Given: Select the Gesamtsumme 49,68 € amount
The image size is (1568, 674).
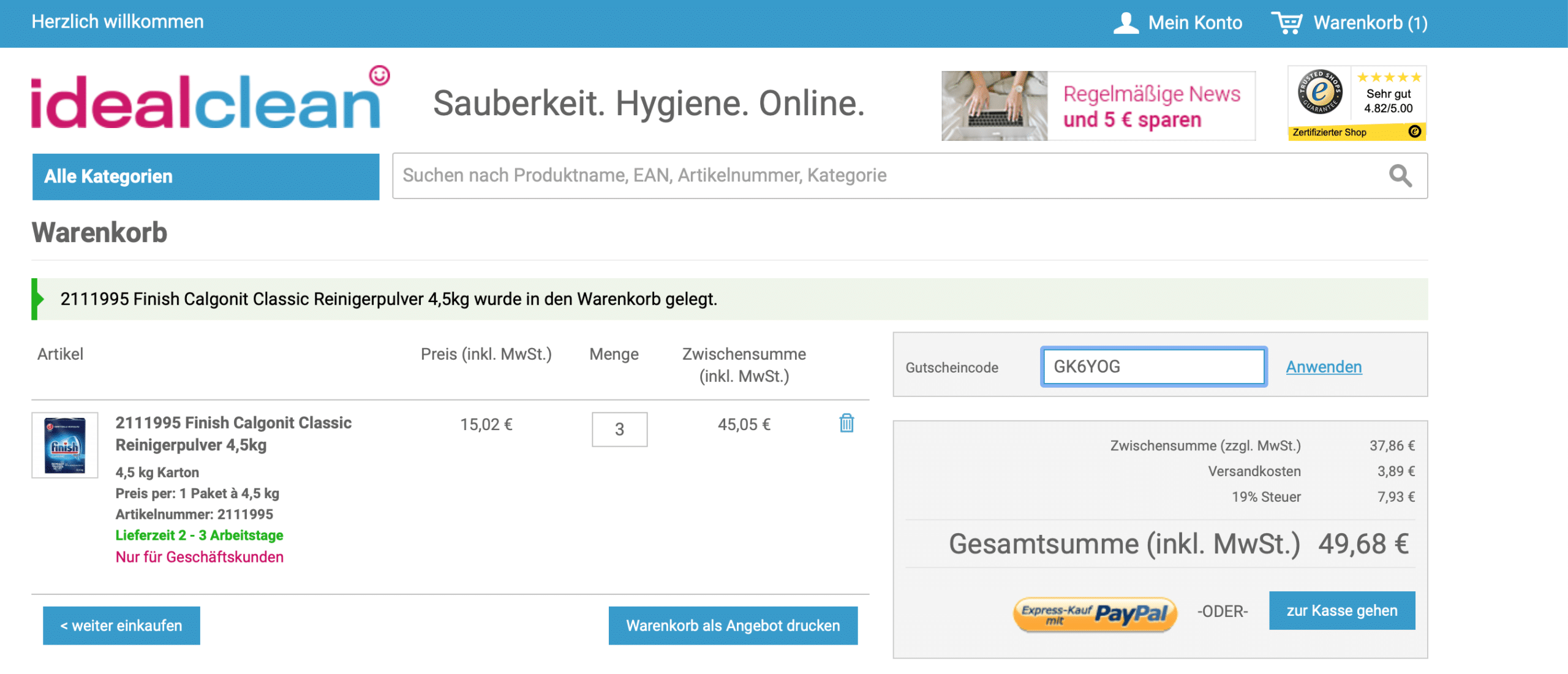Looking at the screenshot, I should click(x=1363, y=543).
